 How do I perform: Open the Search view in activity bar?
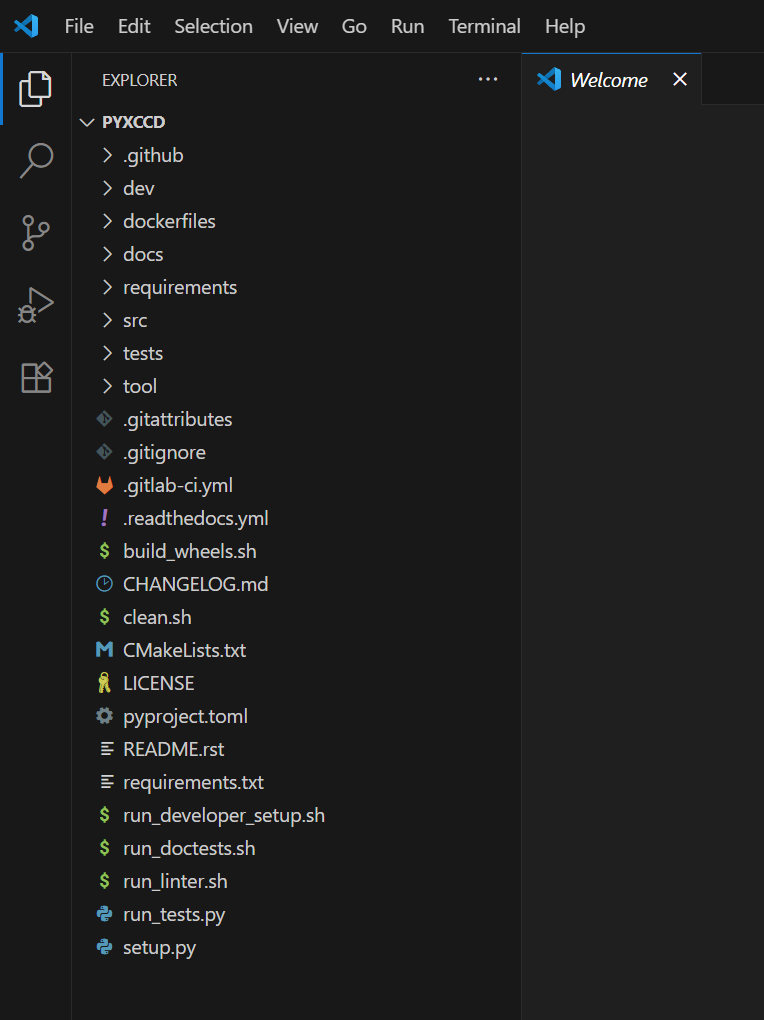(36, 160)
